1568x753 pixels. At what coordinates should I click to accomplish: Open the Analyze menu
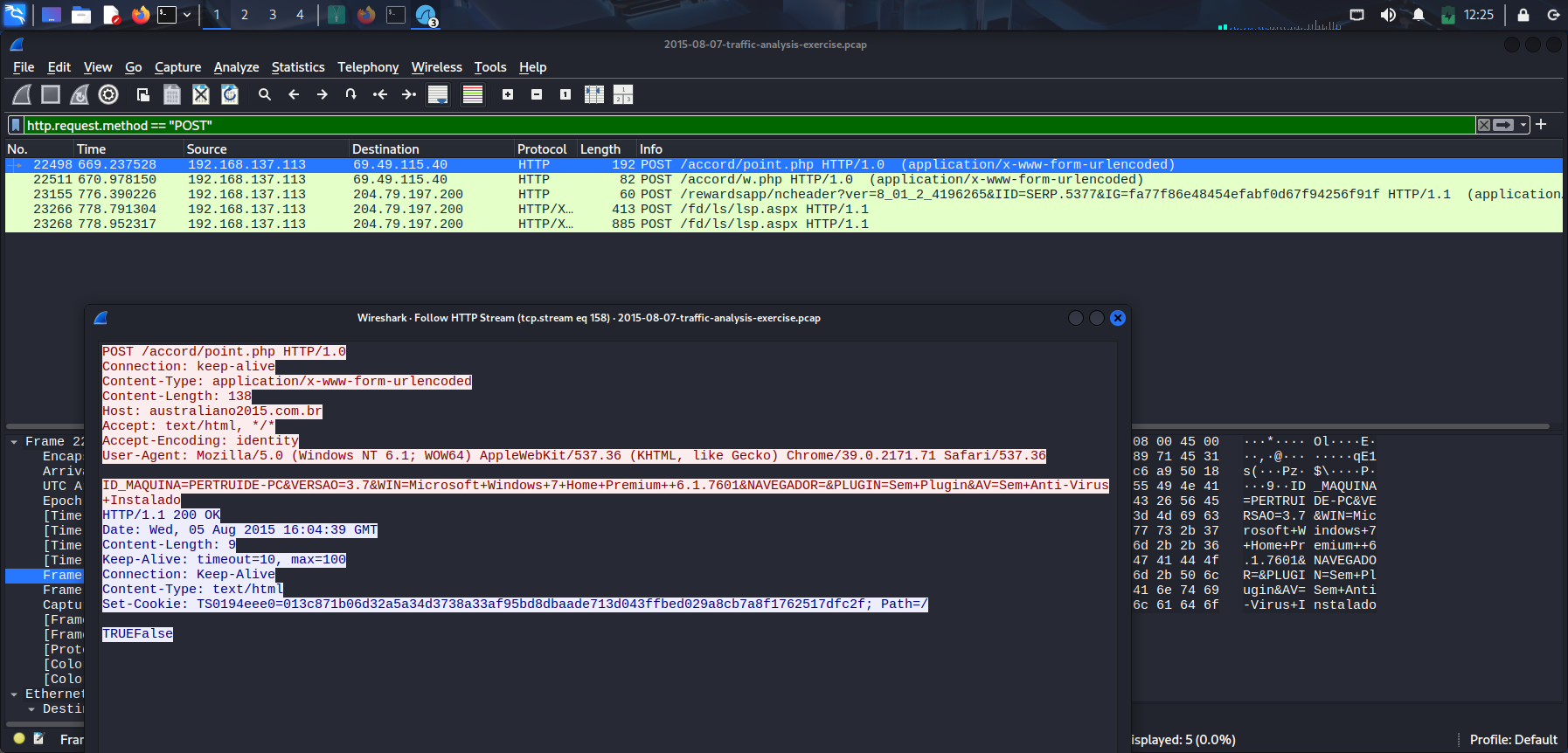237,67
